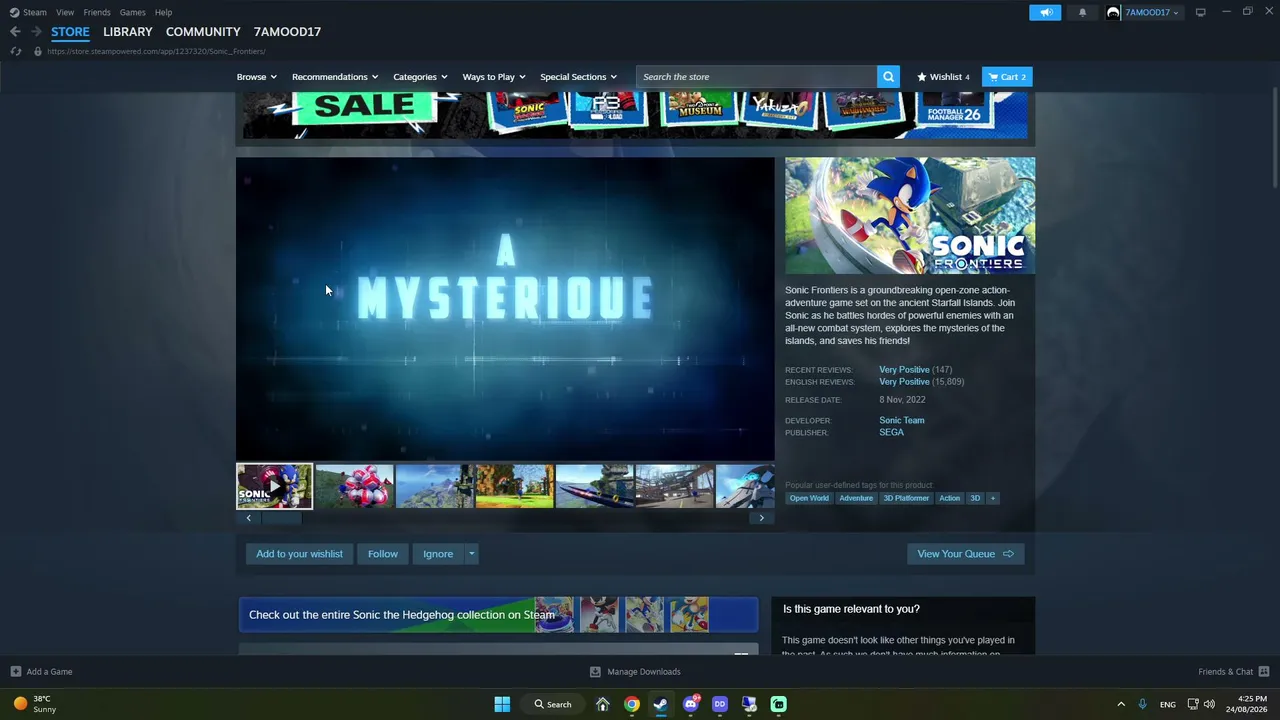This screenshot has height=720, width=1280.
Task: Click the volume icon in system tray
Action: [1209, 704]
